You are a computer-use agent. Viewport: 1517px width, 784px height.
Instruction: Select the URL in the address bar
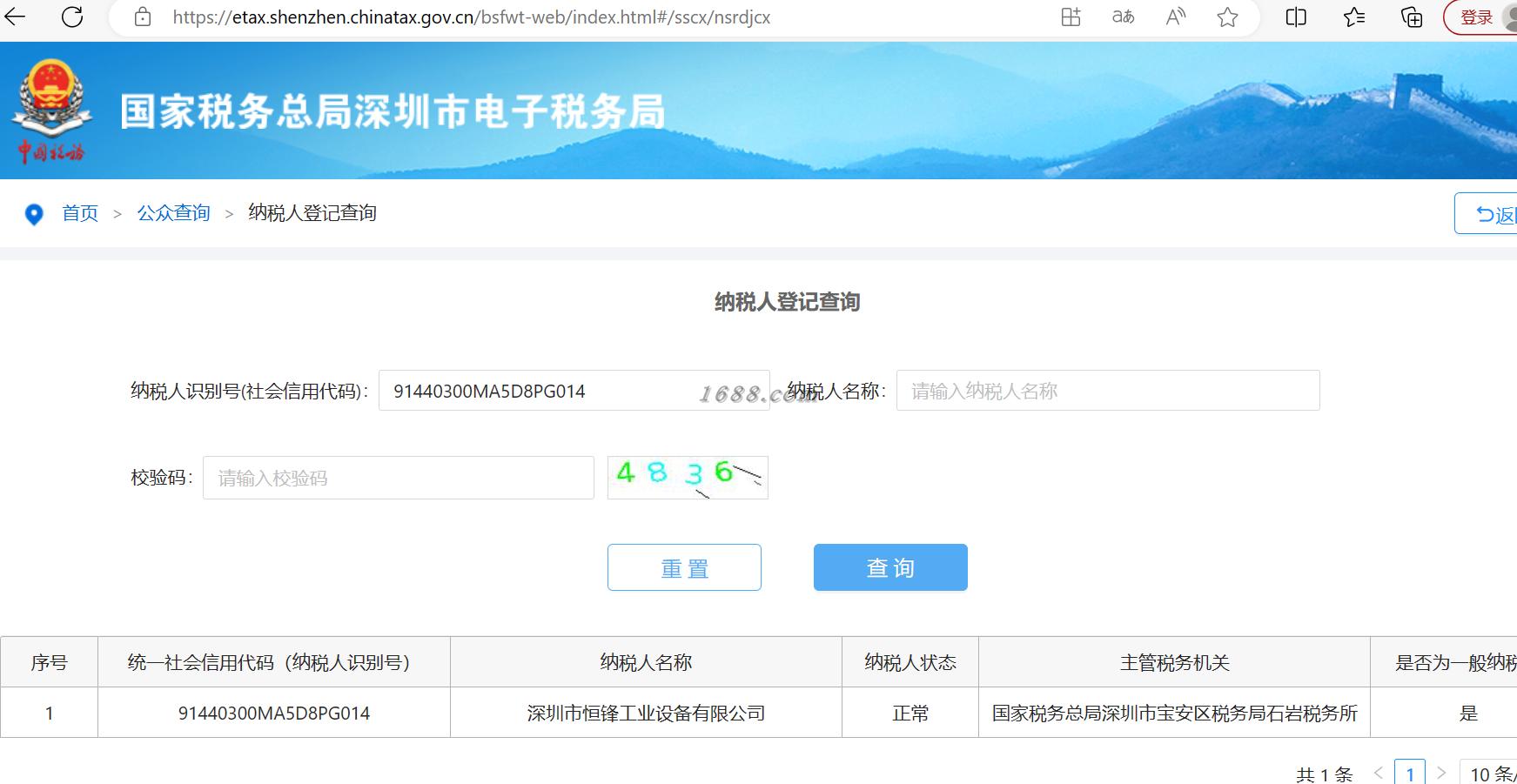(x=471, y=17)
